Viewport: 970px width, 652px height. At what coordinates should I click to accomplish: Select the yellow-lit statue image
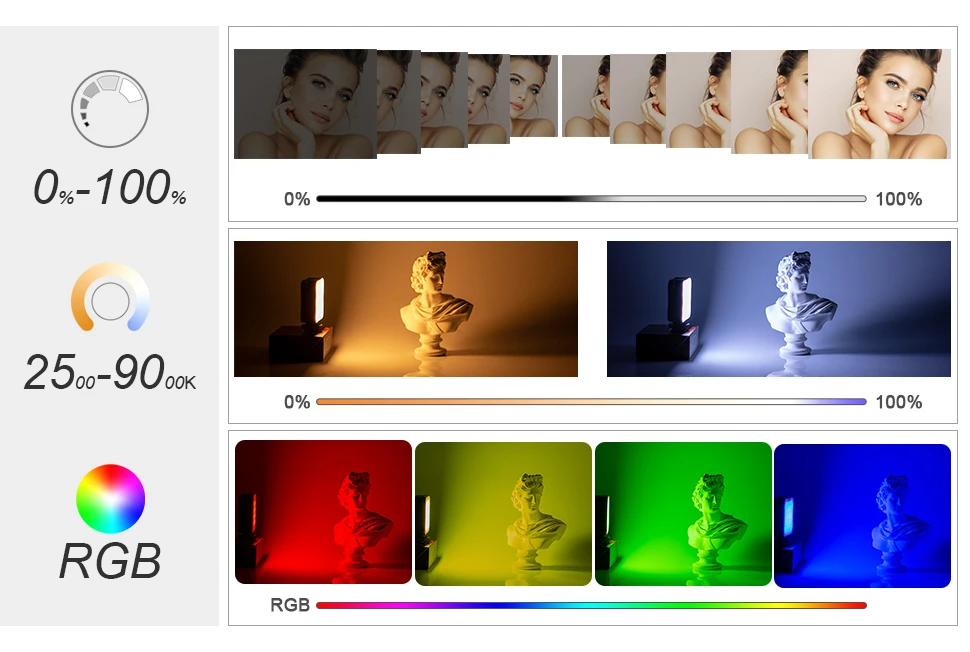point(504,514)
